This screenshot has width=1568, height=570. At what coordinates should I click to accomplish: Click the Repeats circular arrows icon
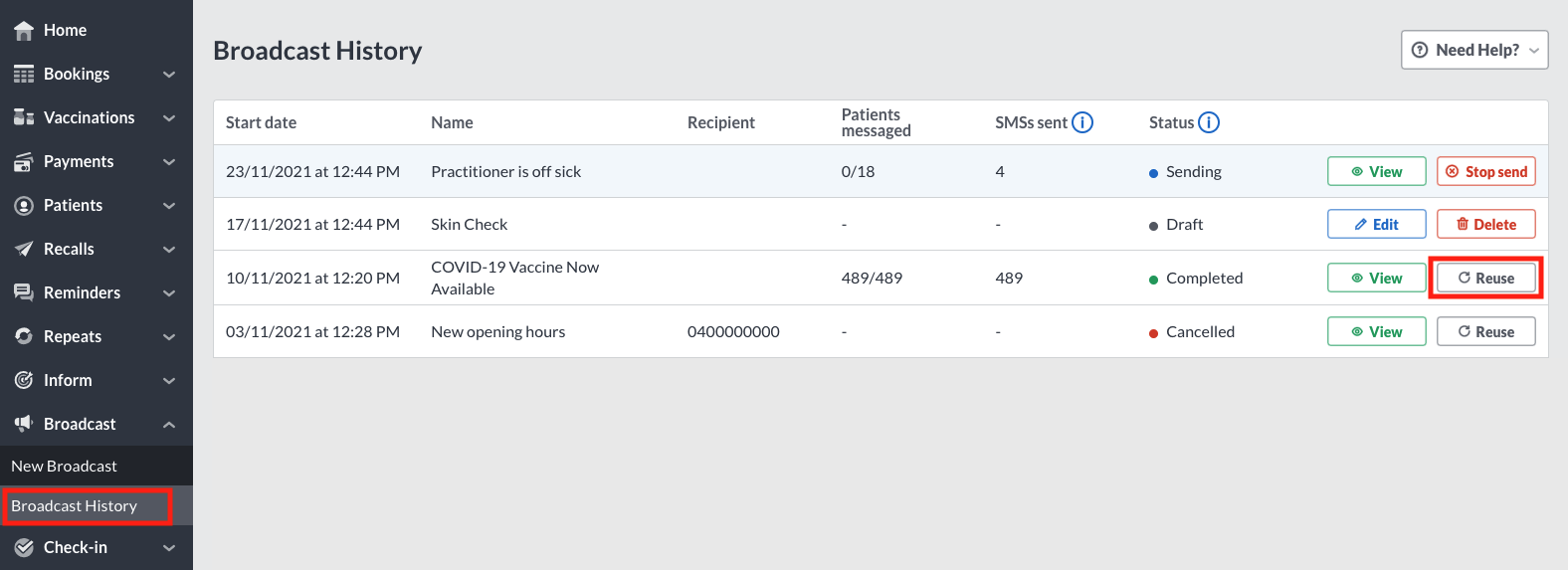tap(24, 336)
